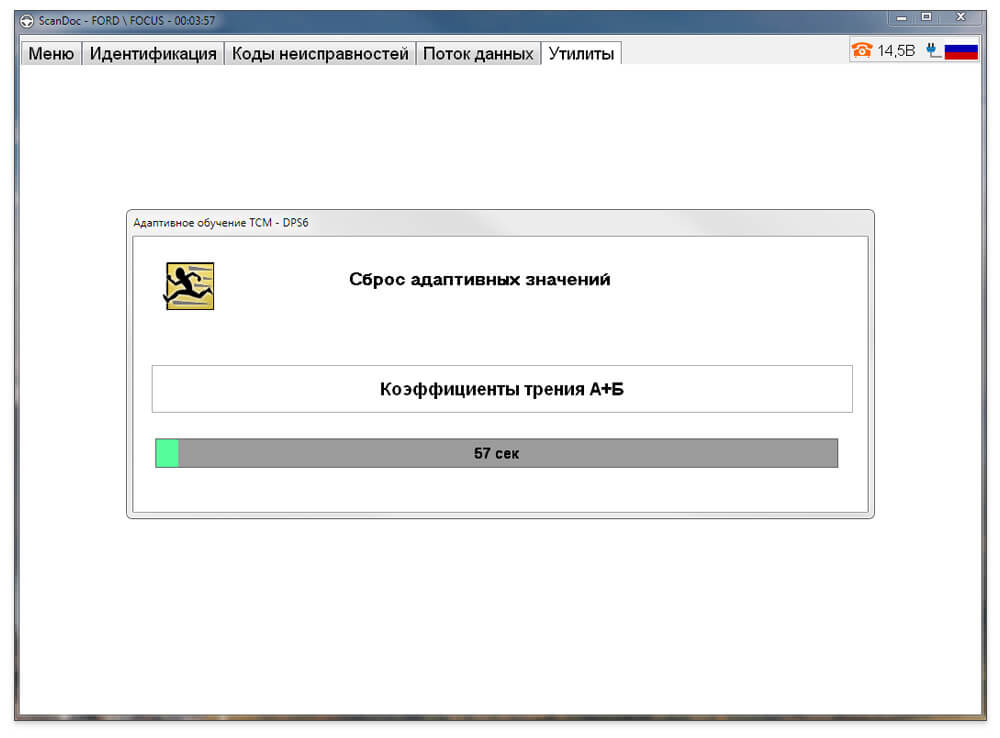This screenshot has height=738, width=1000.
Task: Click the green filled part of progress bar
Action: tap(167, 453)
